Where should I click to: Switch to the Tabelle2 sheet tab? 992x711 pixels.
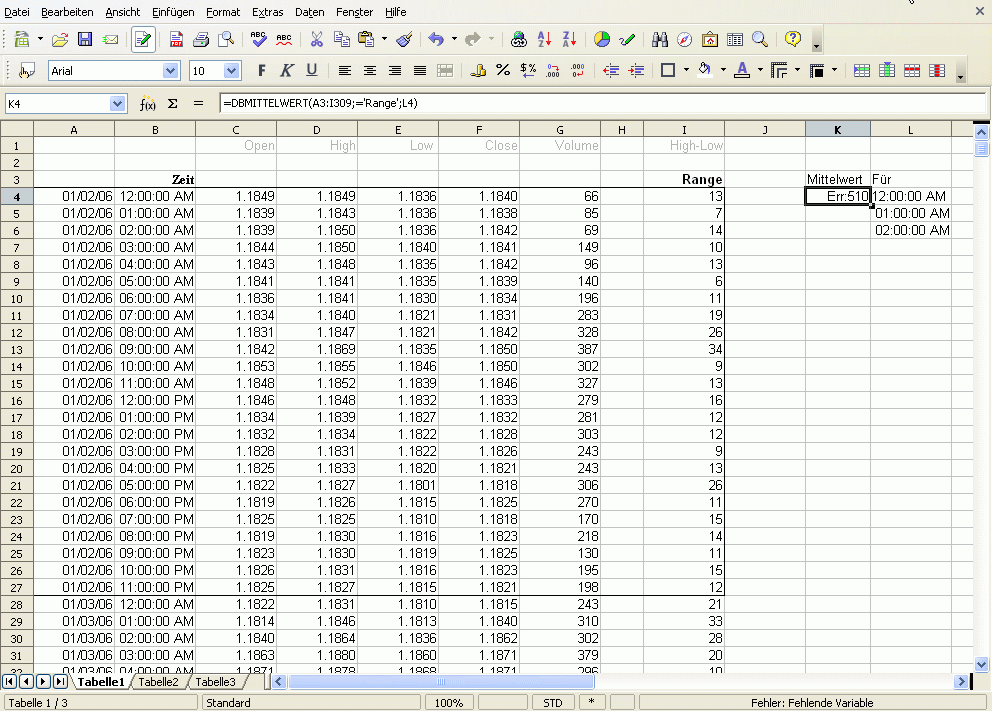click(158, 682)
